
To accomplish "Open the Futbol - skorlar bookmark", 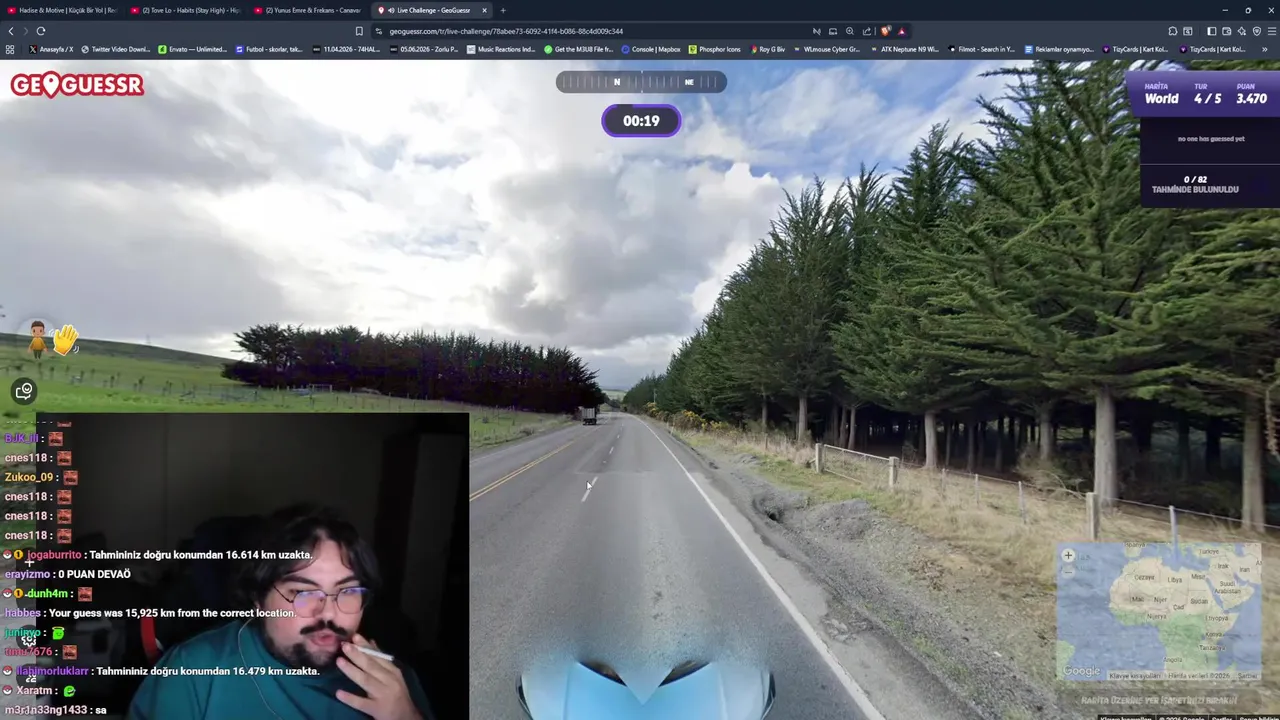I will 269,49.
